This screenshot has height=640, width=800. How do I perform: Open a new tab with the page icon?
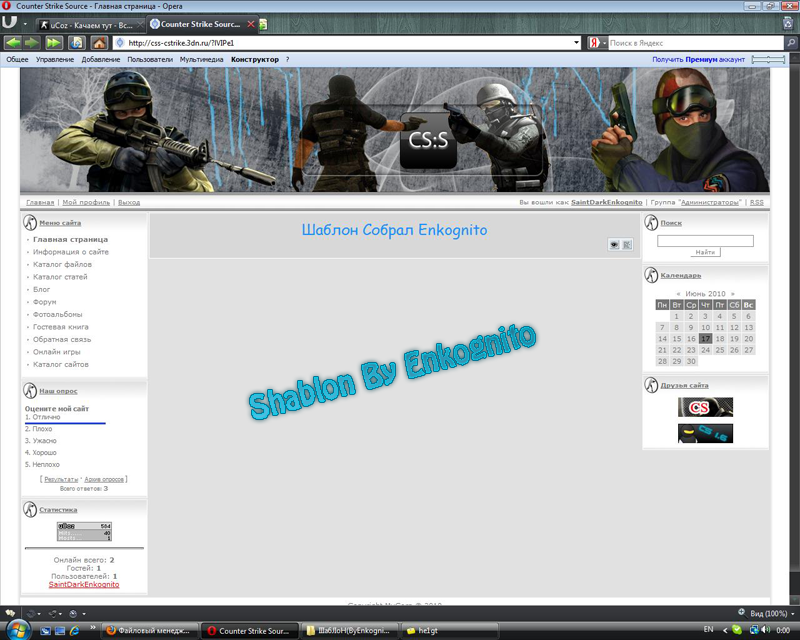(x=263, y=24)
